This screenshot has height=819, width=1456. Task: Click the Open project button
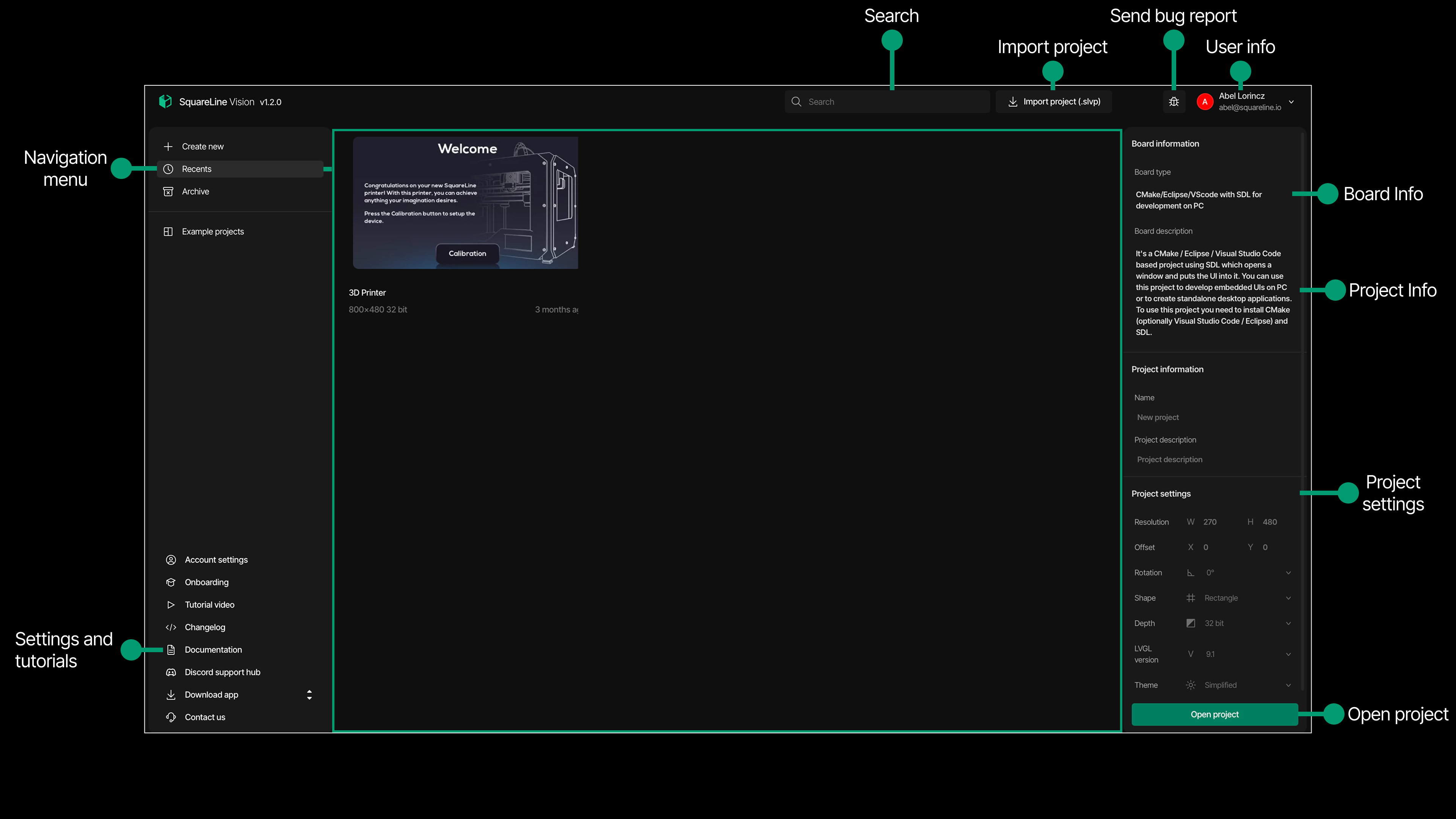click(1214, 714)
